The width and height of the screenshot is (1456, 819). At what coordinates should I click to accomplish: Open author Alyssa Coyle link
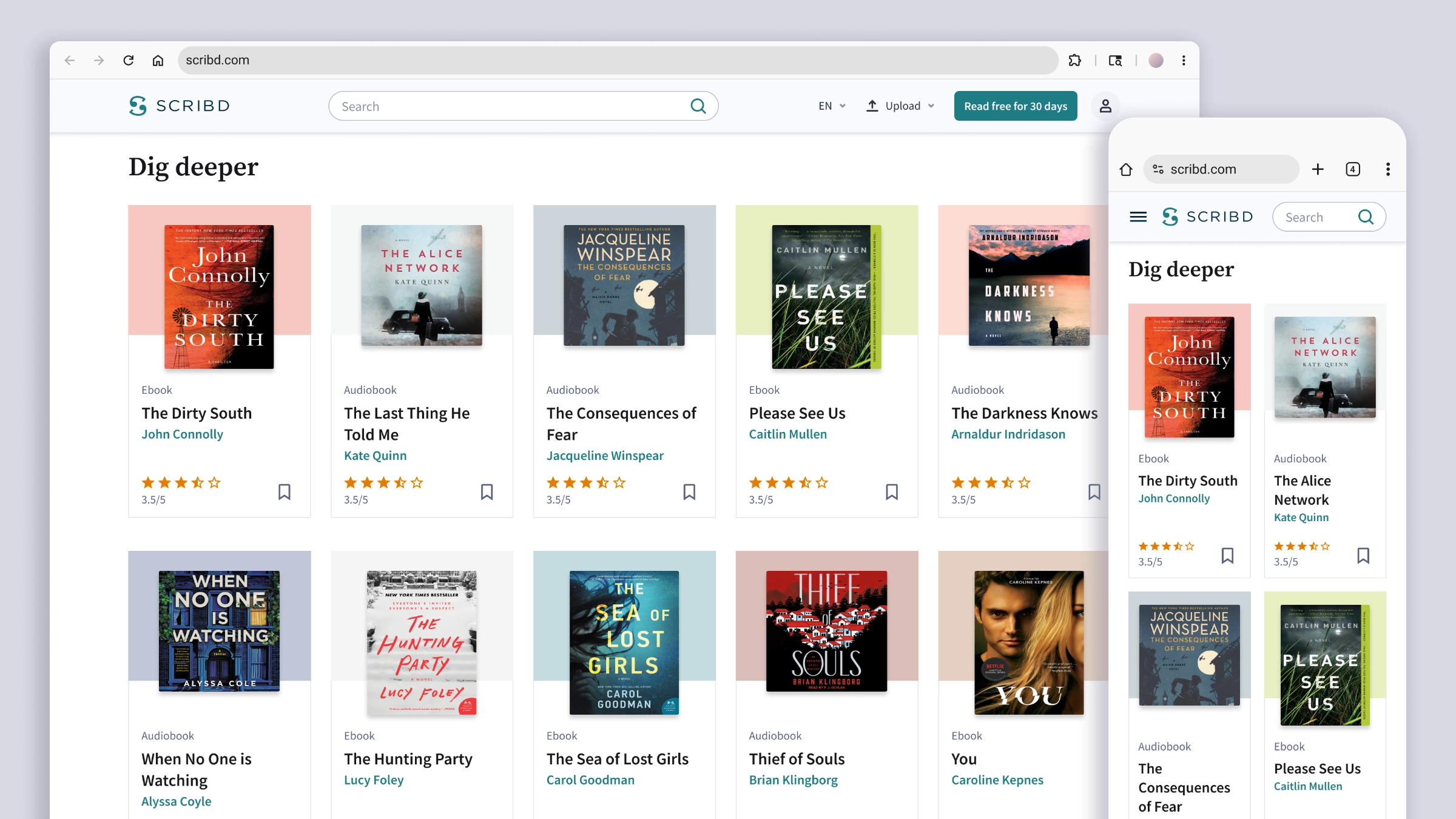176,801
